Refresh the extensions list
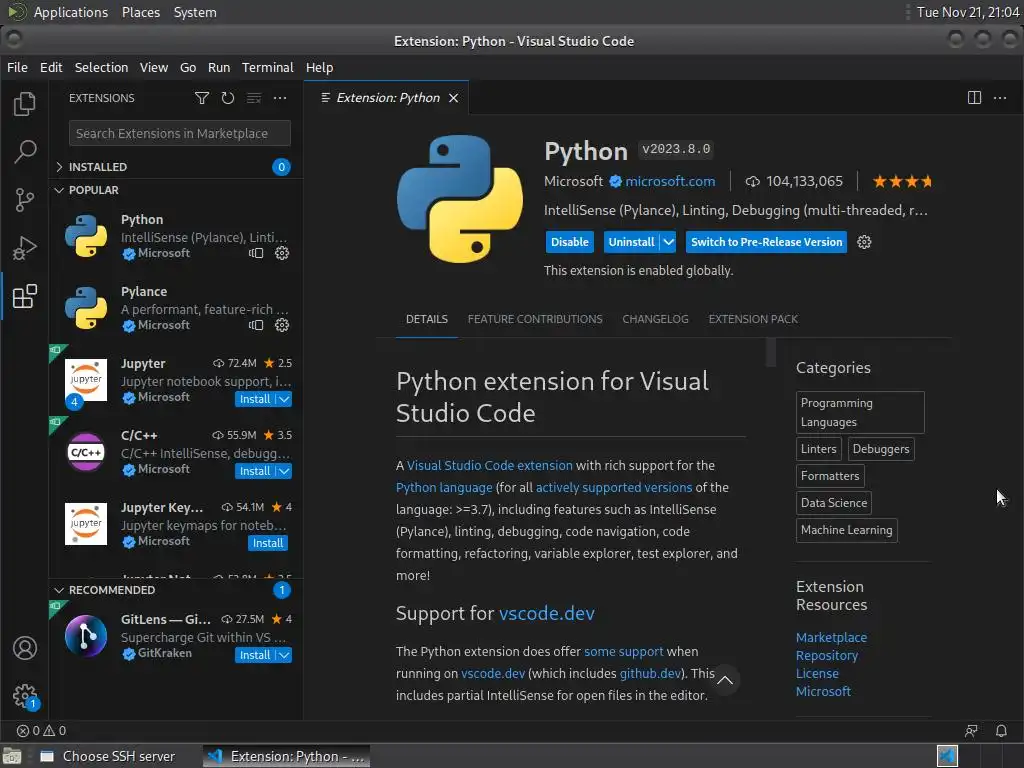 pos(228,98)
